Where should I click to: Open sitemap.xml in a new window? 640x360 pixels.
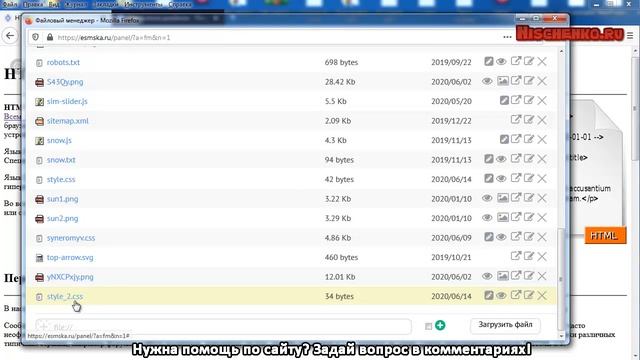516,120
